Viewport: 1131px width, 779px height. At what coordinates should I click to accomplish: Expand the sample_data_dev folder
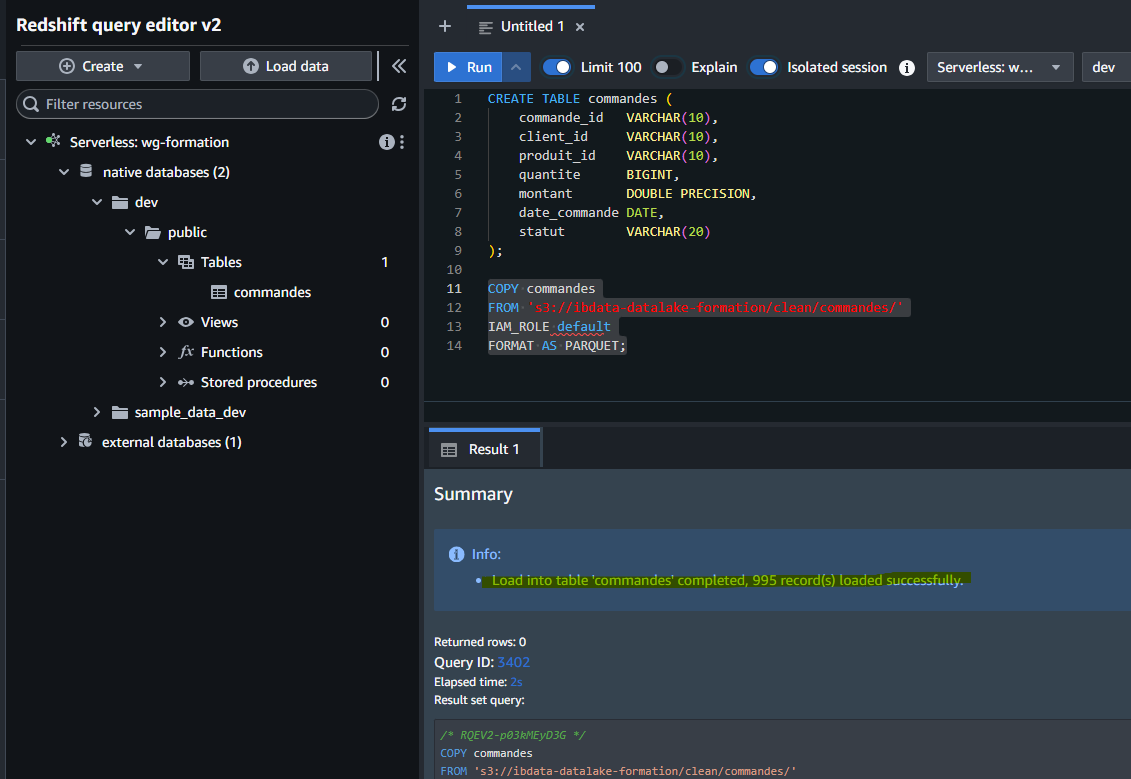(97, 412)
